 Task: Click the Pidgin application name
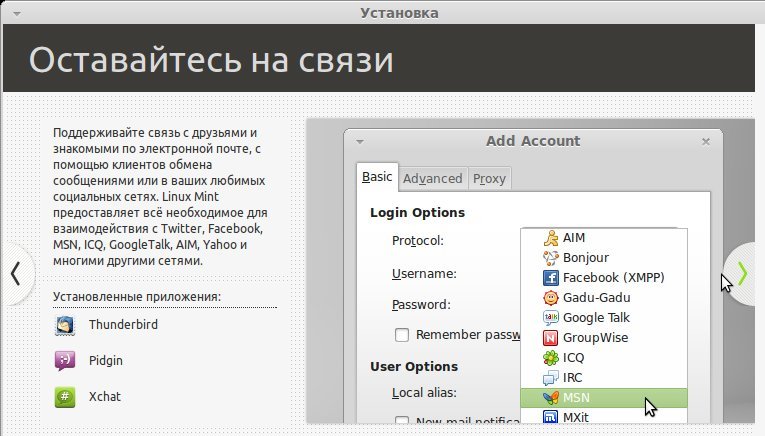click(x=105, y=361)
